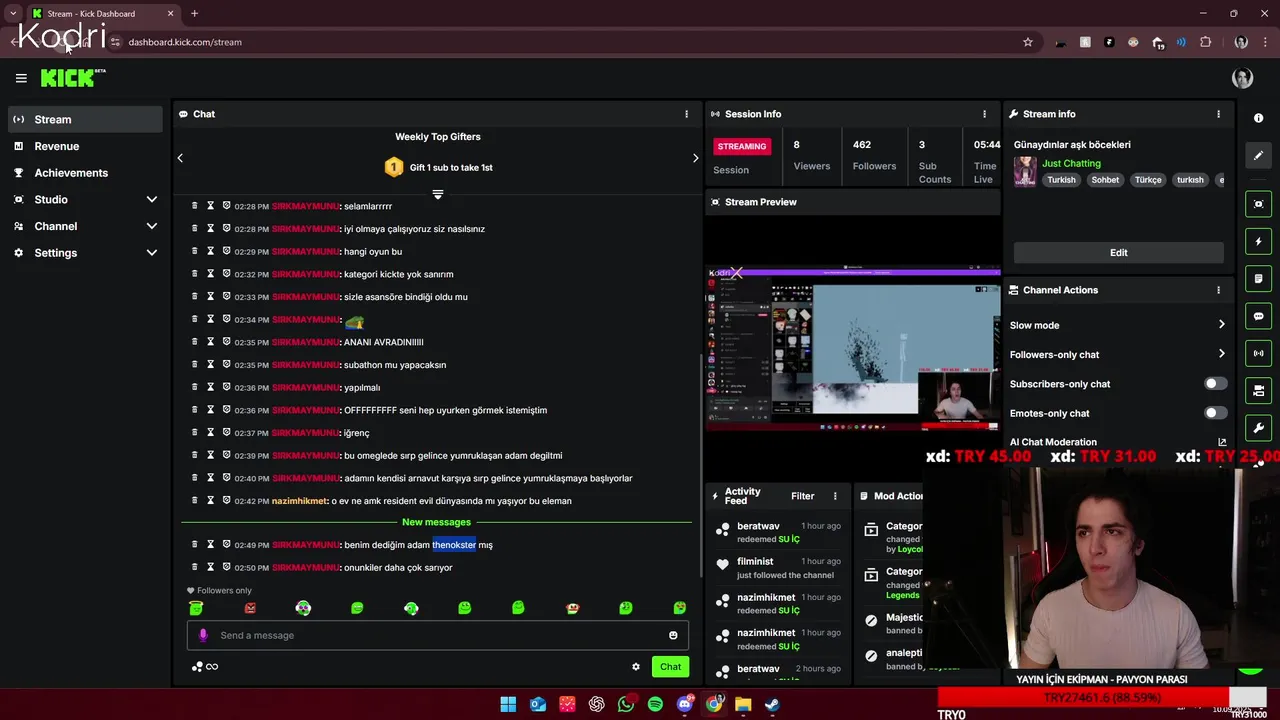This screenshot has width=1280, height=720.
Task: Select the Sohbet stream tag
Action: 1105,180
